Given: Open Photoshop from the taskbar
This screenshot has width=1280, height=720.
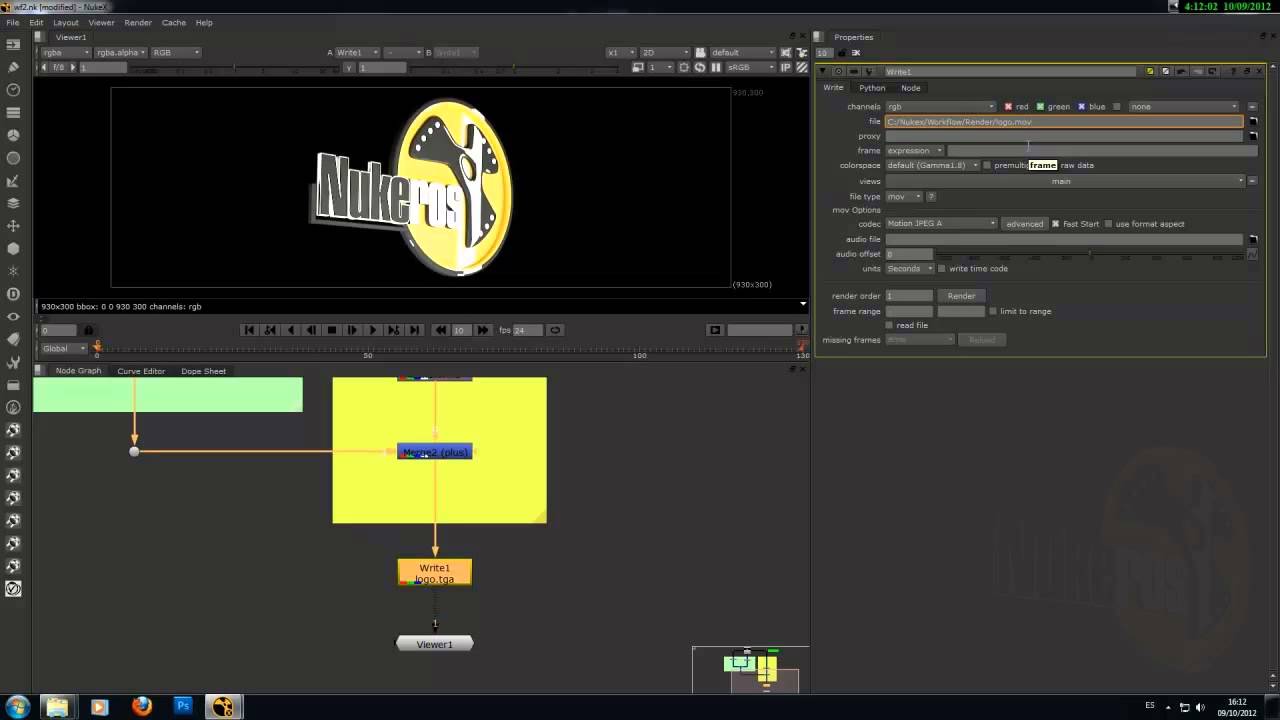Looking at the screenshot, I should coord(183,706).
